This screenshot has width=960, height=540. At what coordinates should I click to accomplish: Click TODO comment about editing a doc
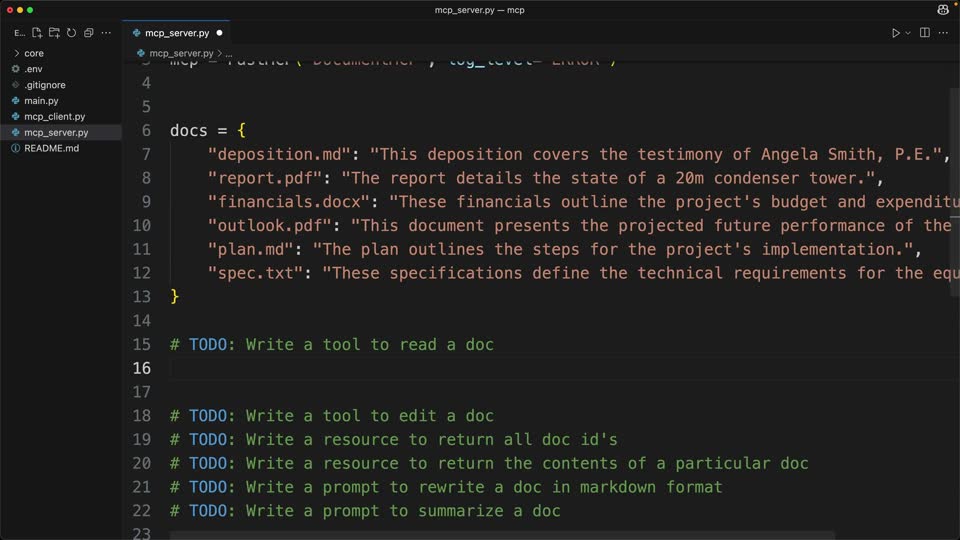coord(331,416)
